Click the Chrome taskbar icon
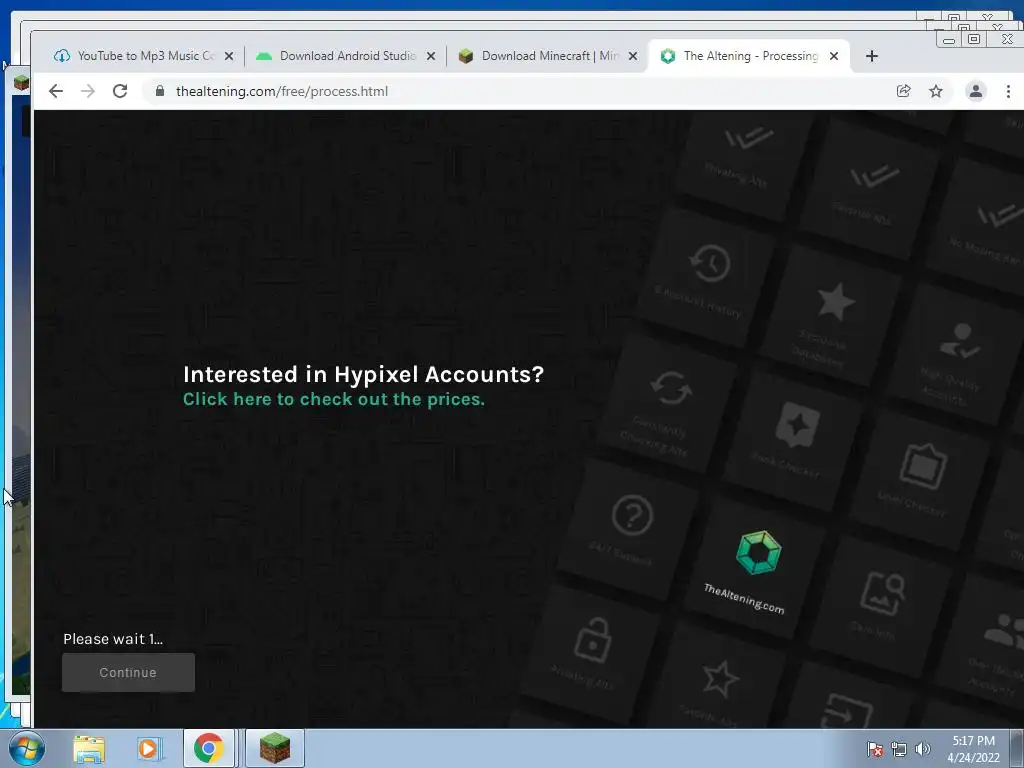This screenshot has width=1024, height=768. 208,749
